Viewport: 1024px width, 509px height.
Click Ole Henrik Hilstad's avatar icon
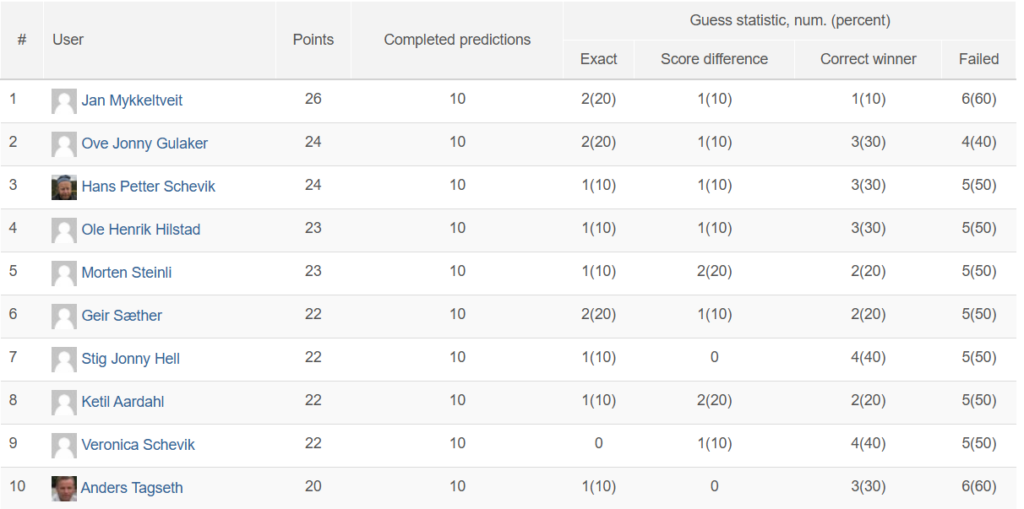(64, 231)
